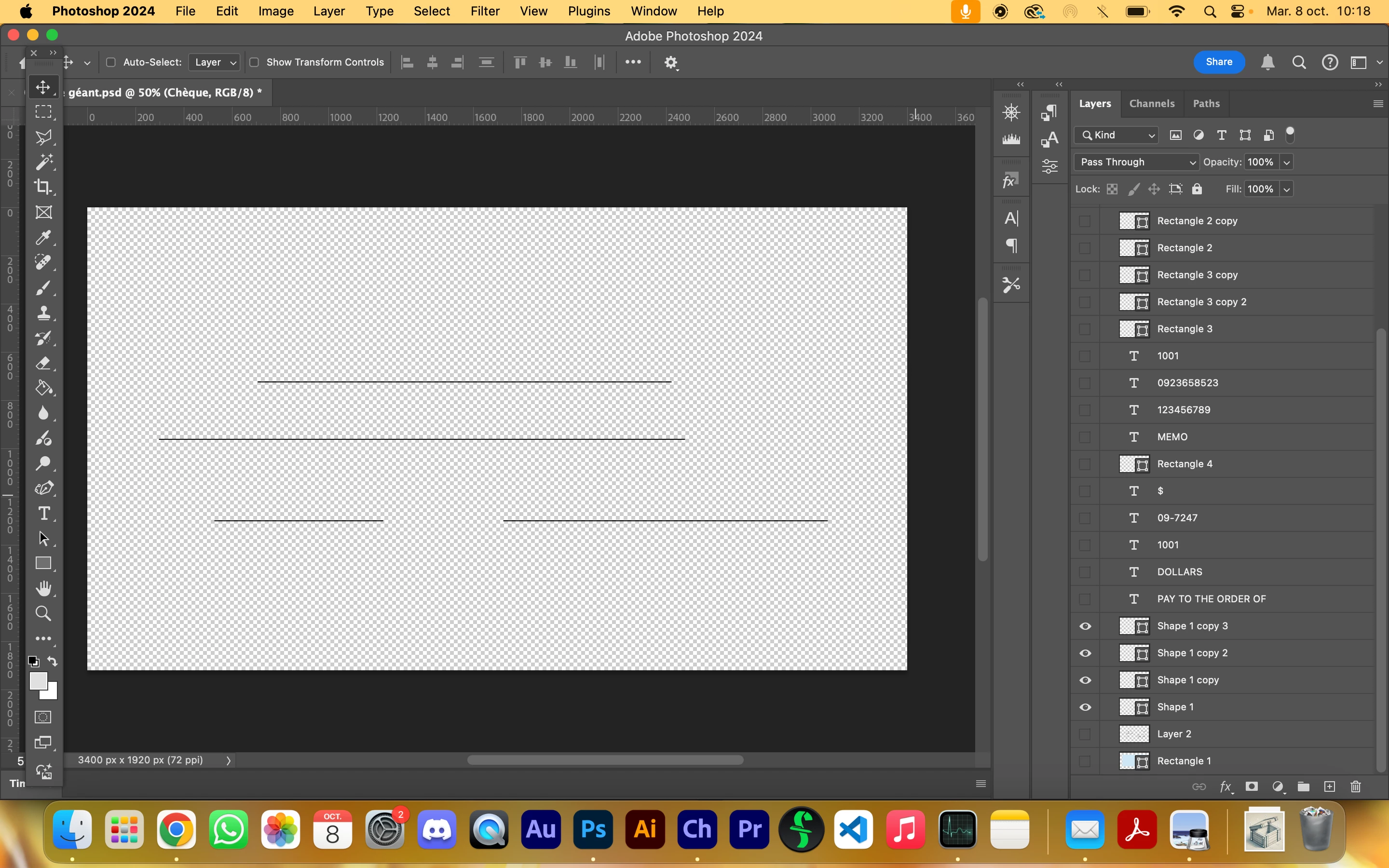Expand the Opacity slider dropdown arrow
The image size is (1389, 868).
[x=1287, y=163]
